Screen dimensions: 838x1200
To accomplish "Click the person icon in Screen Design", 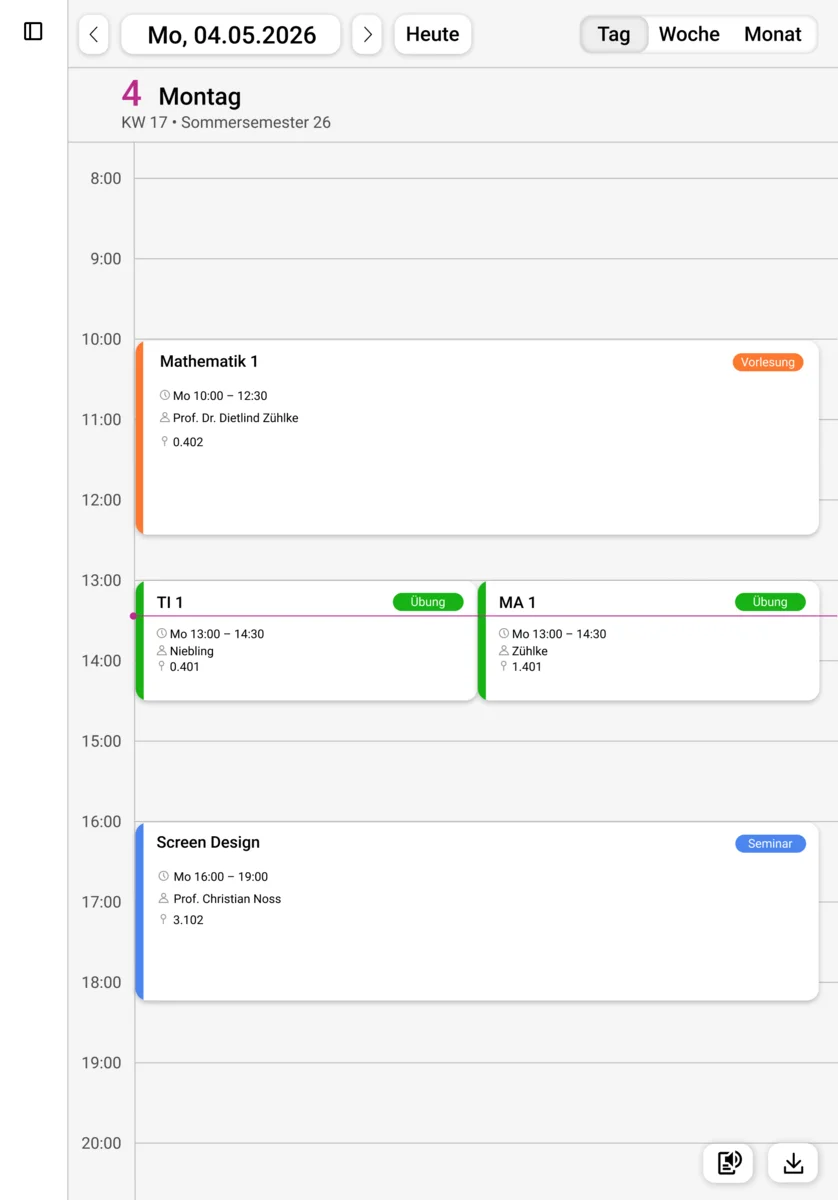I will pyautogui.click(x=165, y=899).
